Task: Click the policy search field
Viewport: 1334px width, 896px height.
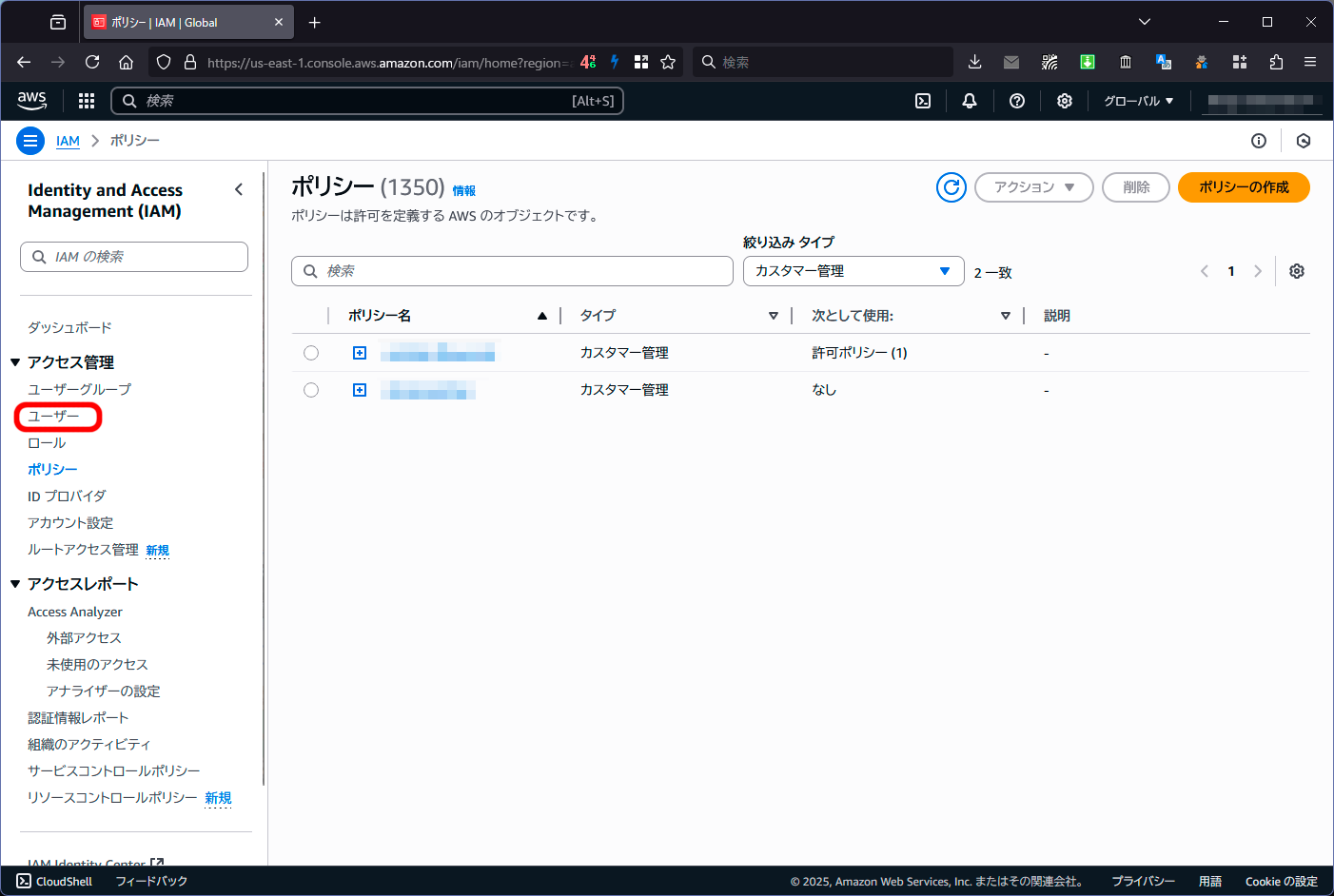Action: tap(512, 271)
